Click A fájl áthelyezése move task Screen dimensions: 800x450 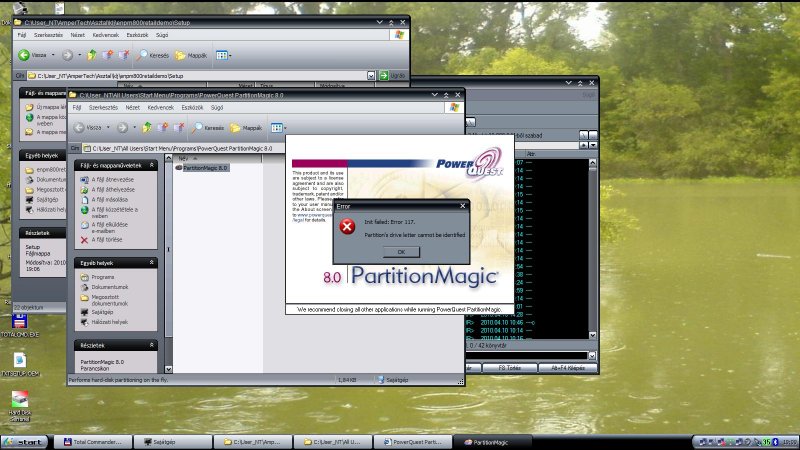(x=108, y=190)
